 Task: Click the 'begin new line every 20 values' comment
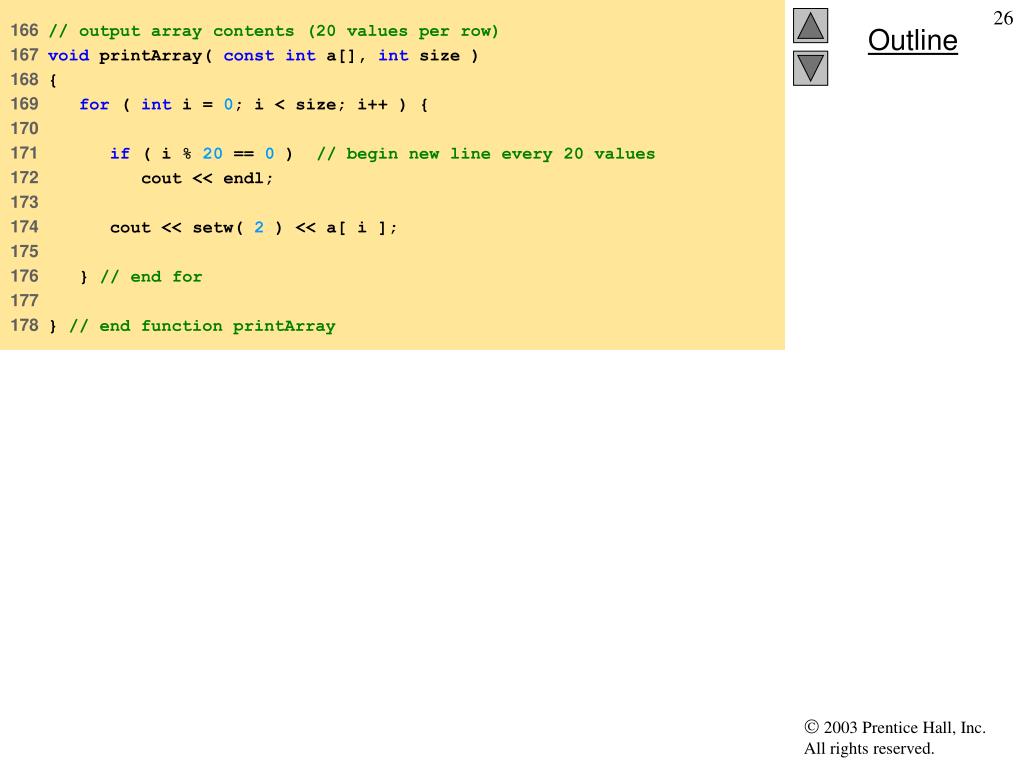click(486, 154)
